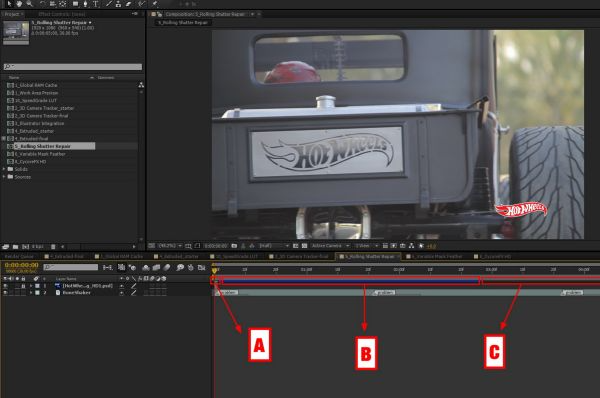Click the timeline layer search field
The width and height of the screenshot is (600, 398).
tap(70, 267)
